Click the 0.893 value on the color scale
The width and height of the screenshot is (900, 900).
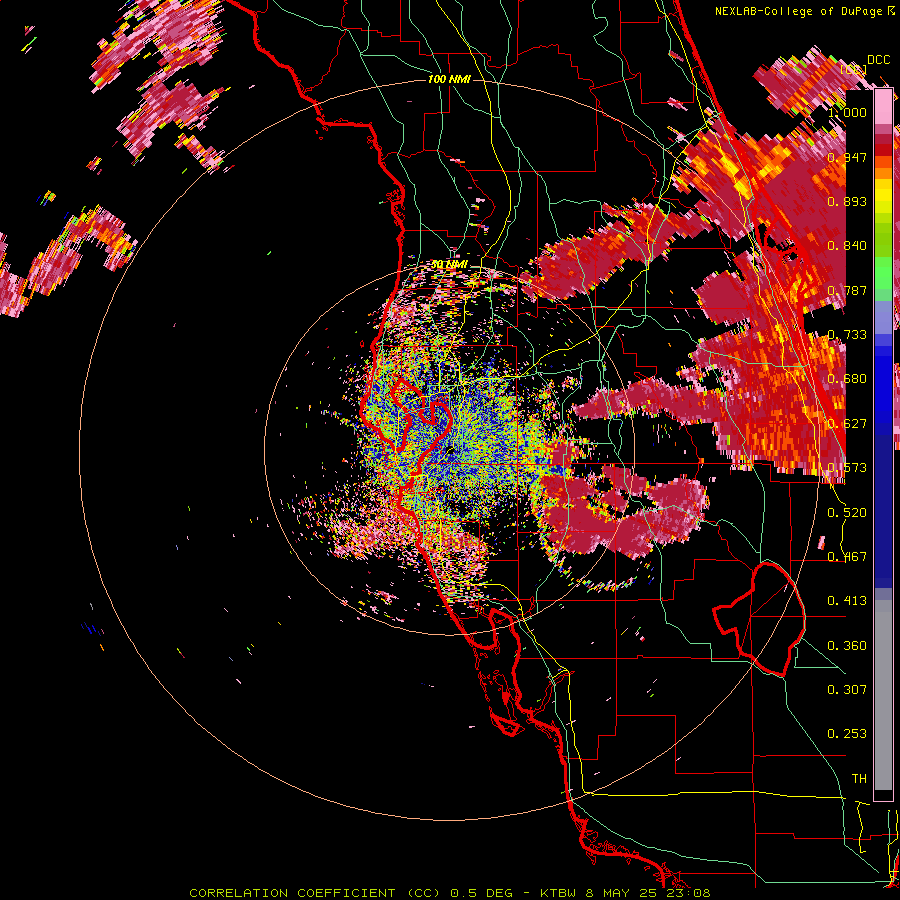coord(848,201)
